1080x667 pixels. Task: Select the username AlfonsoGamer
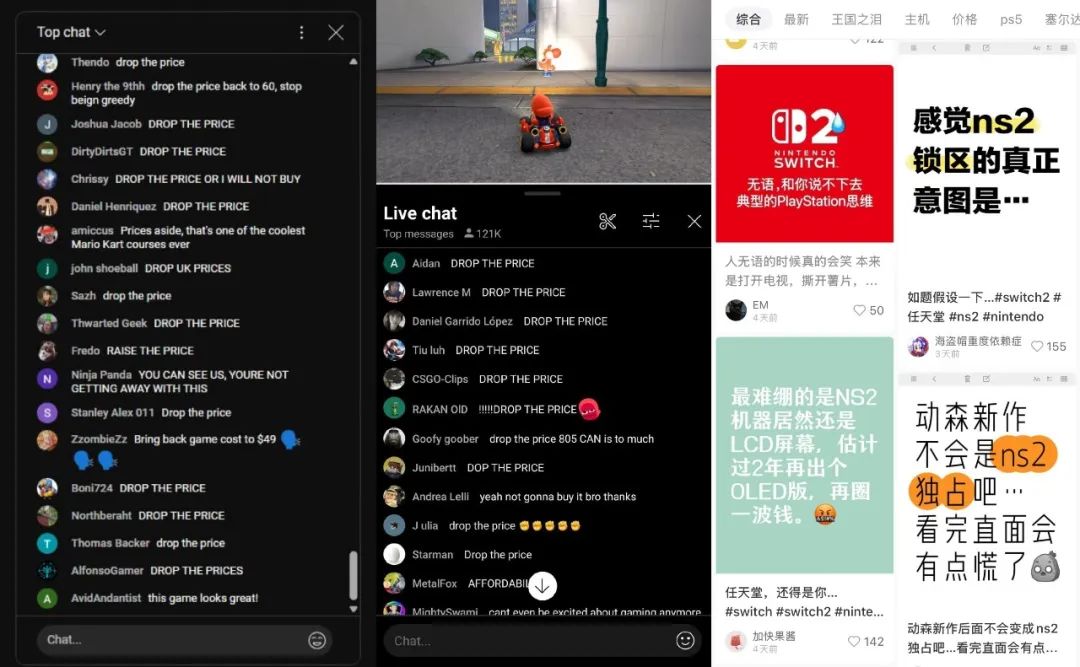pos(107,571)
